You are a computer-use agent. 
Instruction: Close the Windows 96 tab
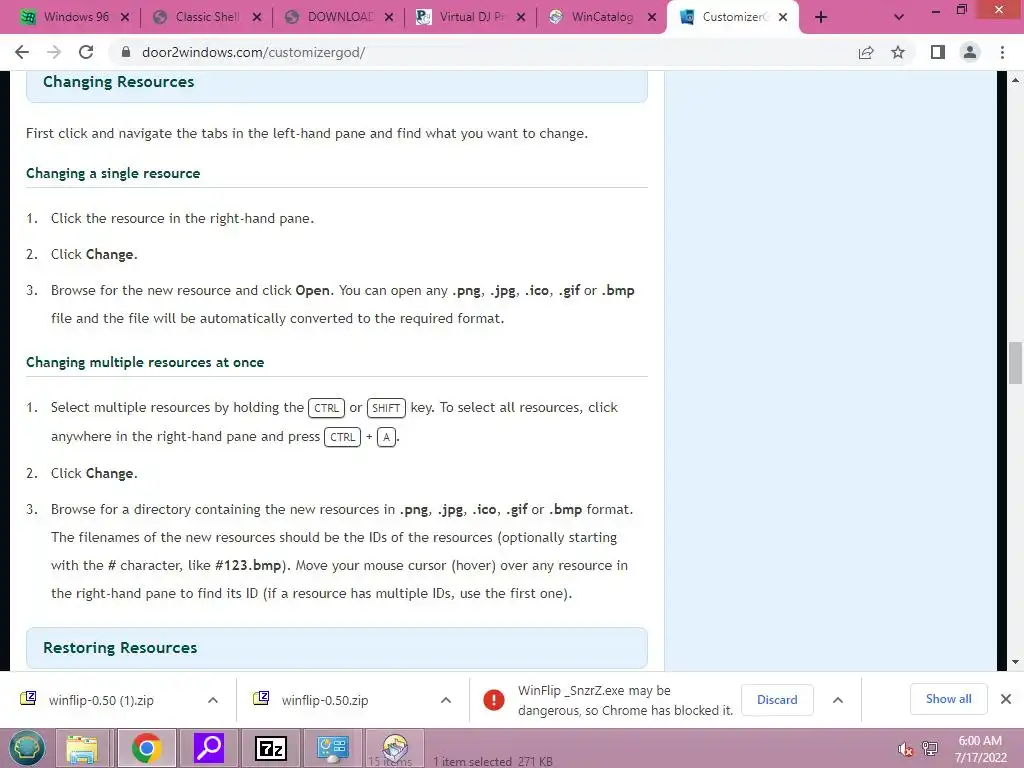pyautogui.click(x=125, y=18)
